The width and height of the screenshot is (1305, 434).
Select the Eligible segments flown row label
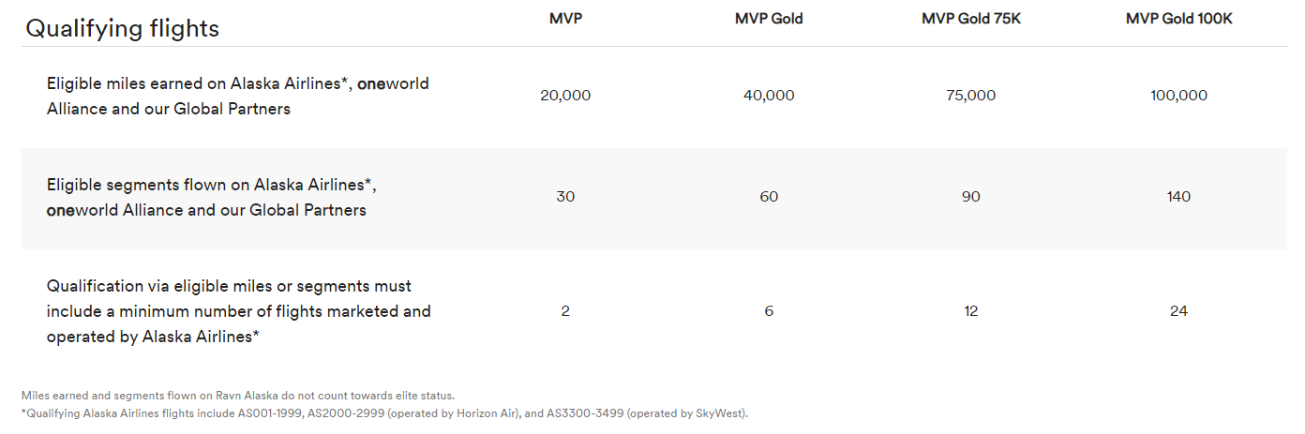[x=211, y=197]
